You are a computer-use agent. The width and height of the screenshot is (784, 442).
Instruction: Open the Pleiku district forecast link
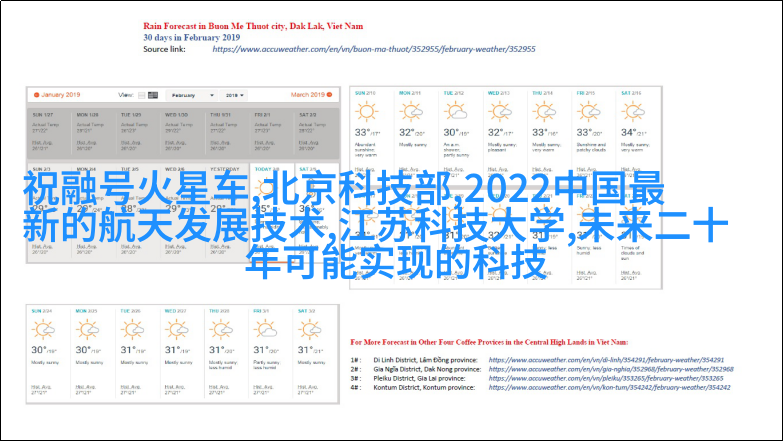point(606,378)
